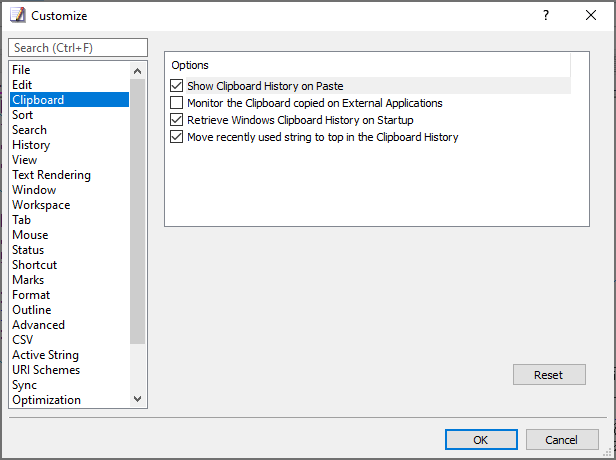Click the category list scroll up arrow

coord(137,71)
